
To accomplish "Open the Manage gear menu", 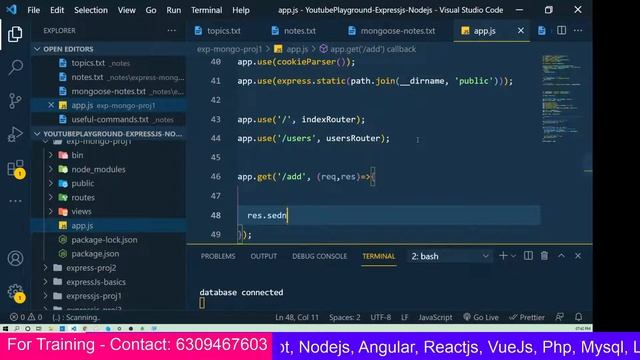I will point(16,292).
